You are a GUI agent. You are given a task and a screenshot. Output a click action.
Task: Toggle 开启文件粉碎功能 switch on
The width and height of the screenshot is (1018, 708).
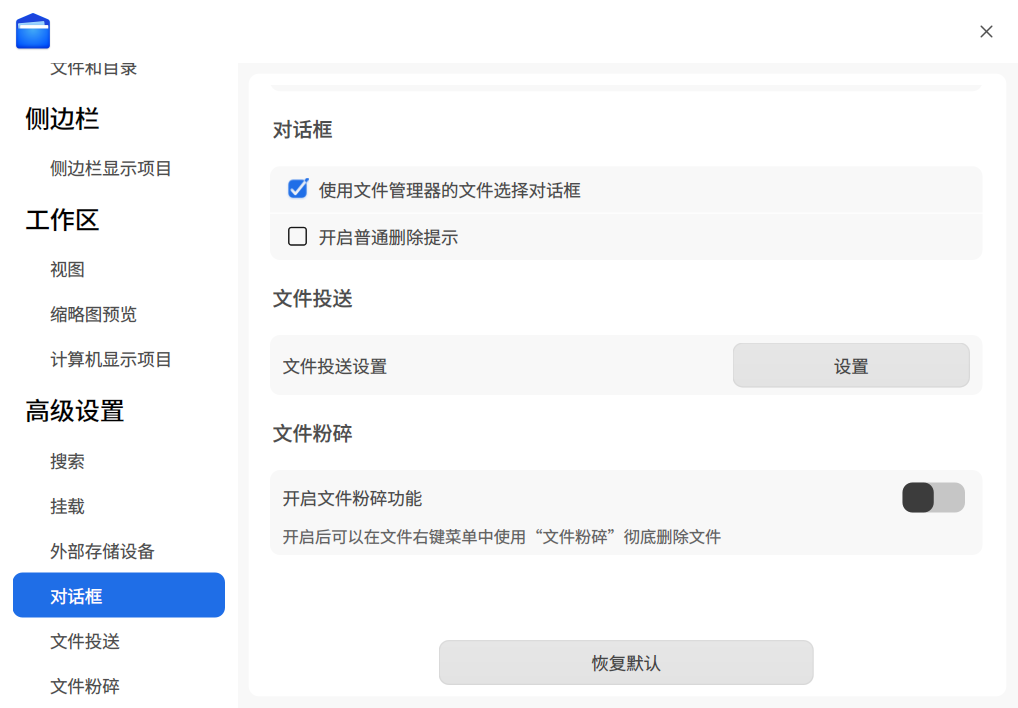tap(933, 498)
